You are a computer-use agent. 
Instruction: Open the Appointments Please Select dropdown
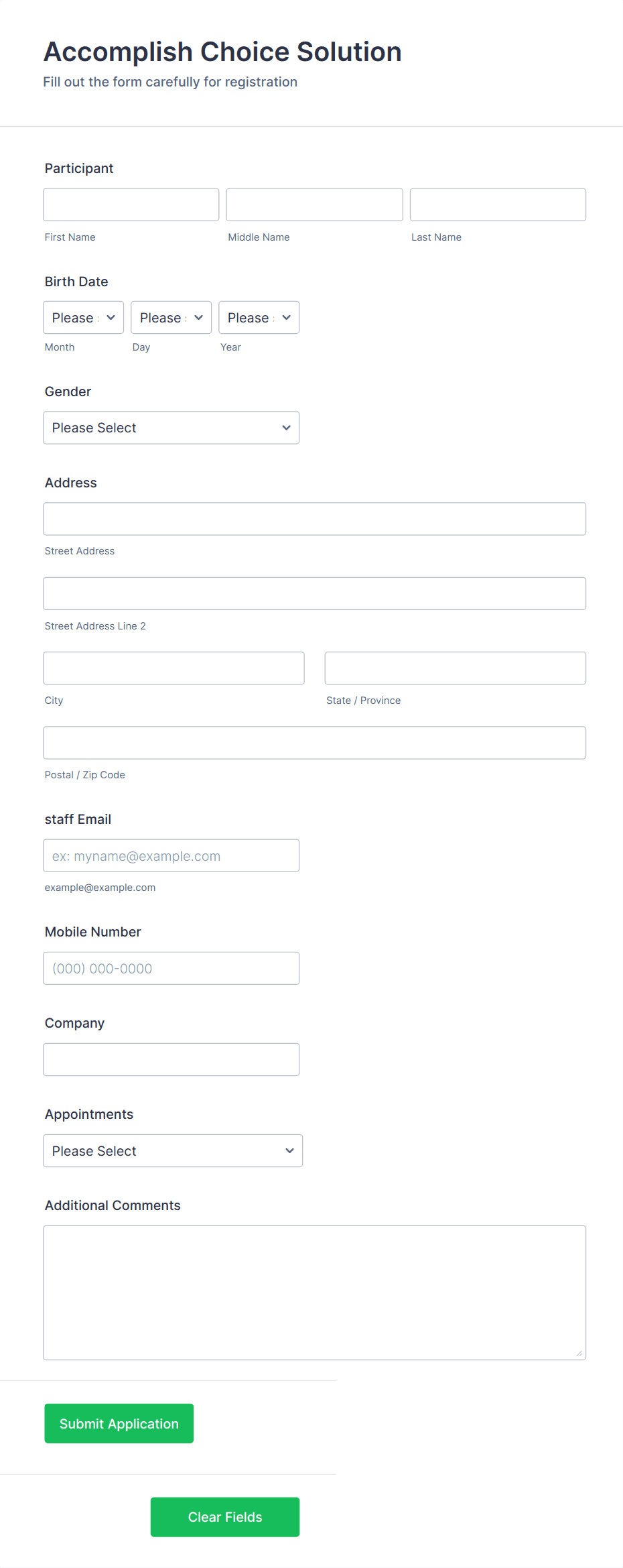[173, 1150]
